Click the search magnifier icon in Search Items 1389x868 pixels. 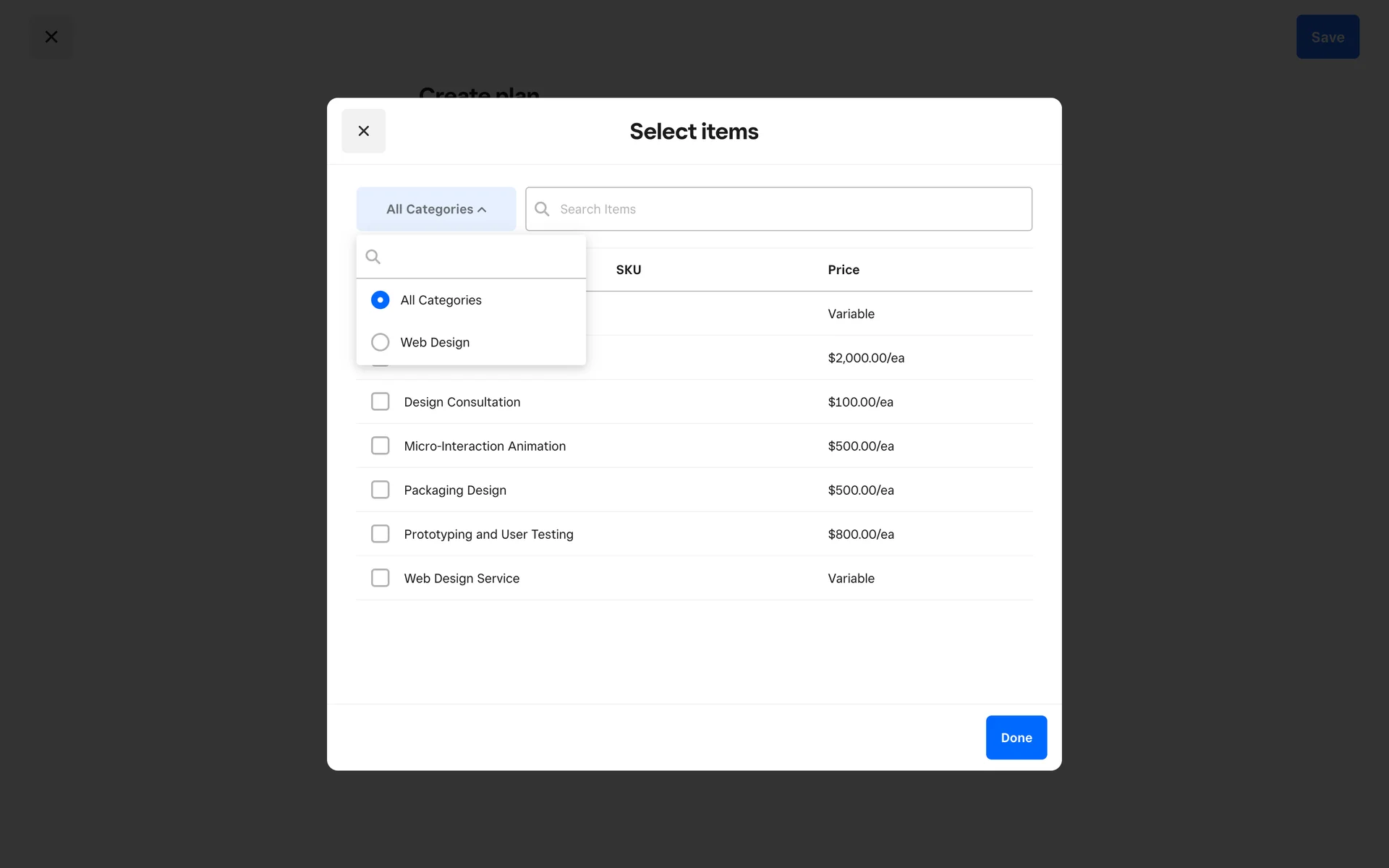point(542,209)
